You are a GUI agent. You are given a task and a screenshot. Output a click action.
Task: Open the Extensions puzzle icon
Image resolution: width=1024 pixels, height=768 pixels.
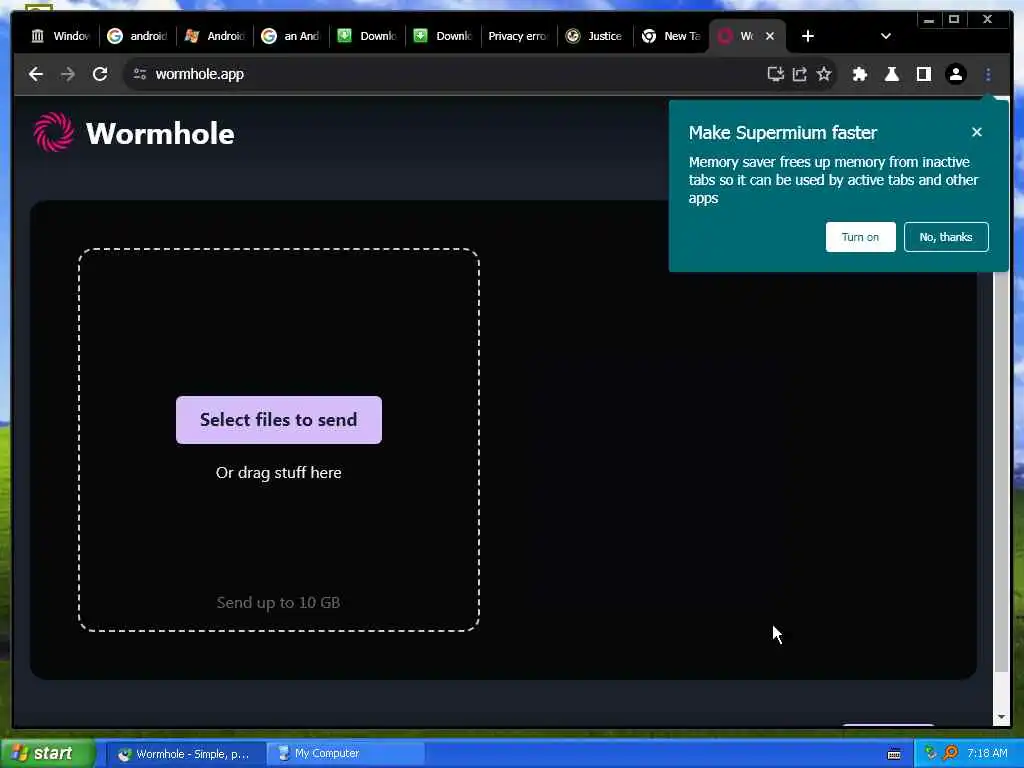[x=859, y=74]
